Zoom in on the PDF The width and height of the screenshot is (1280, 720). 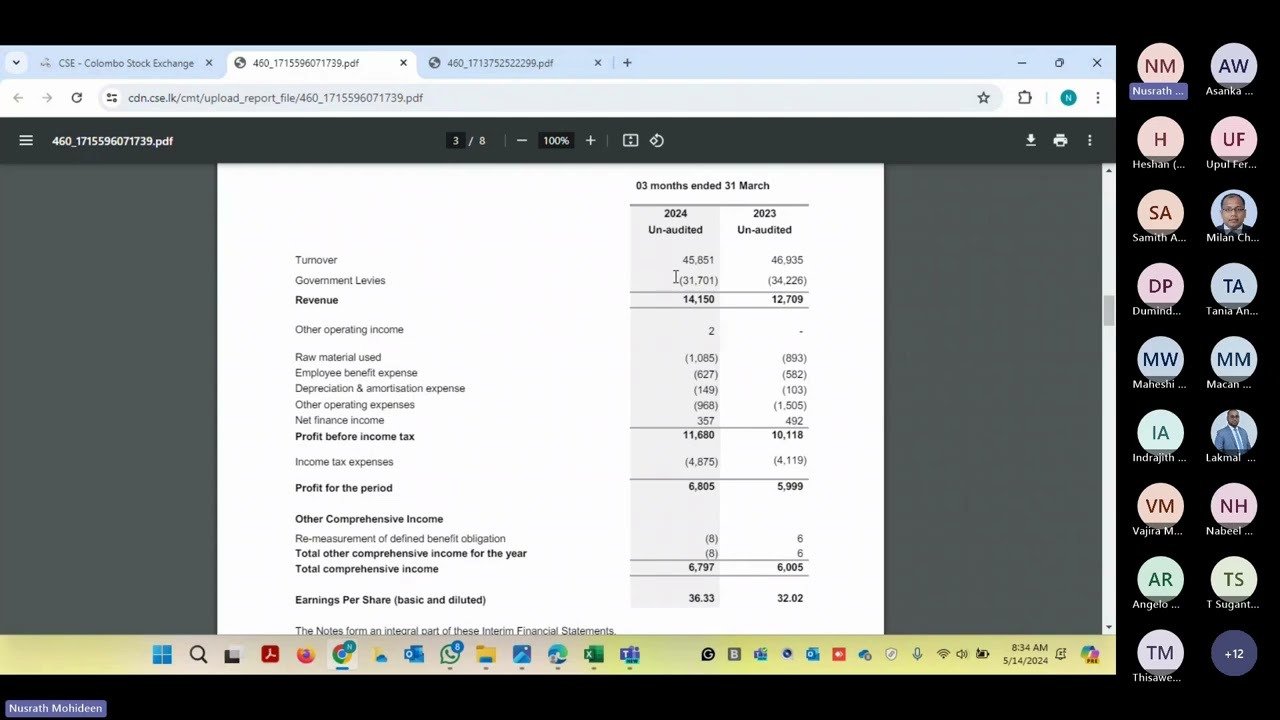590,140
